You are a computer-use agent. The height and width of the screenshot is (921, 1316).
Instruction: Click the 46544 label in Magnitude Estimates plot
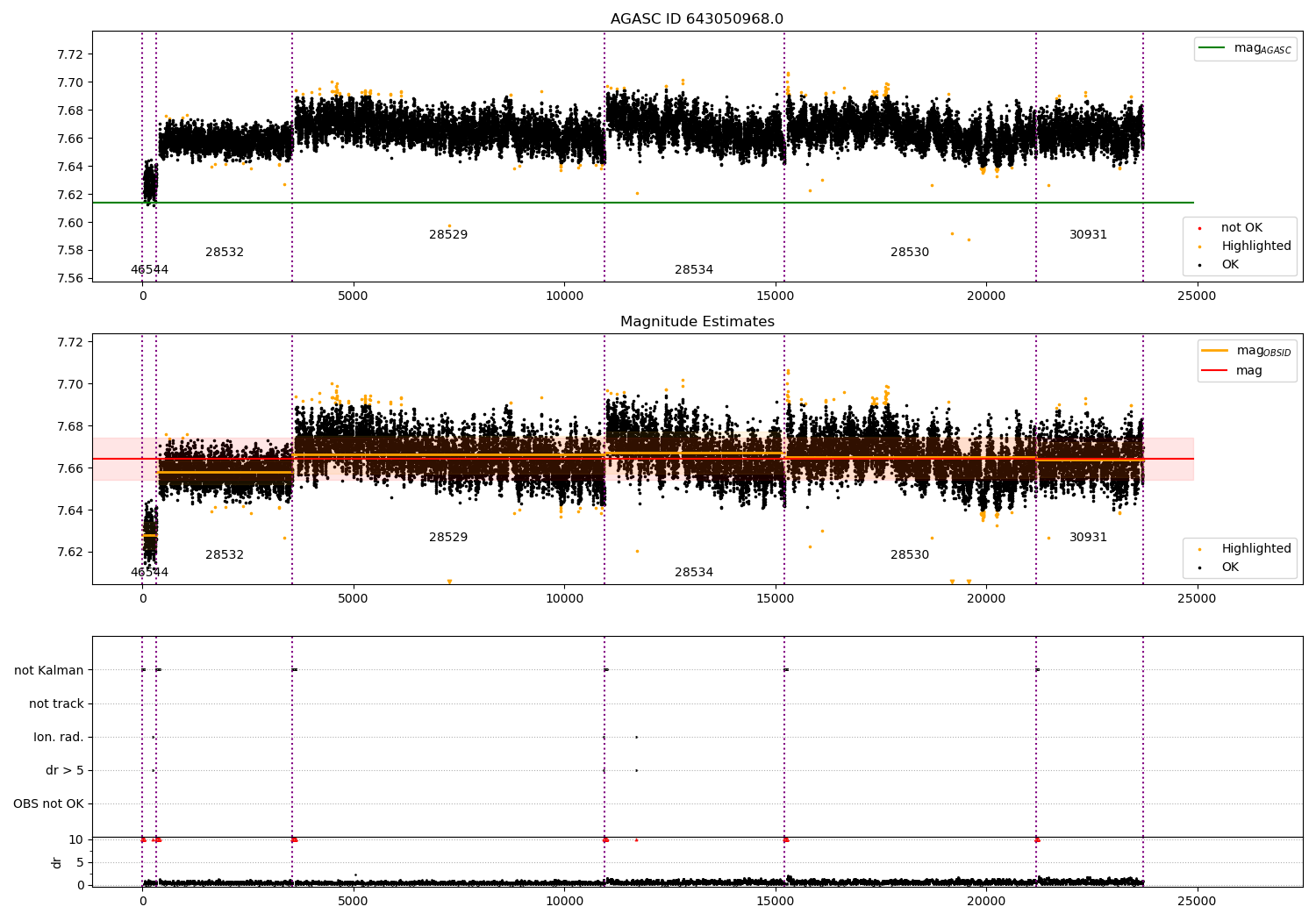[x=149, y=573]
